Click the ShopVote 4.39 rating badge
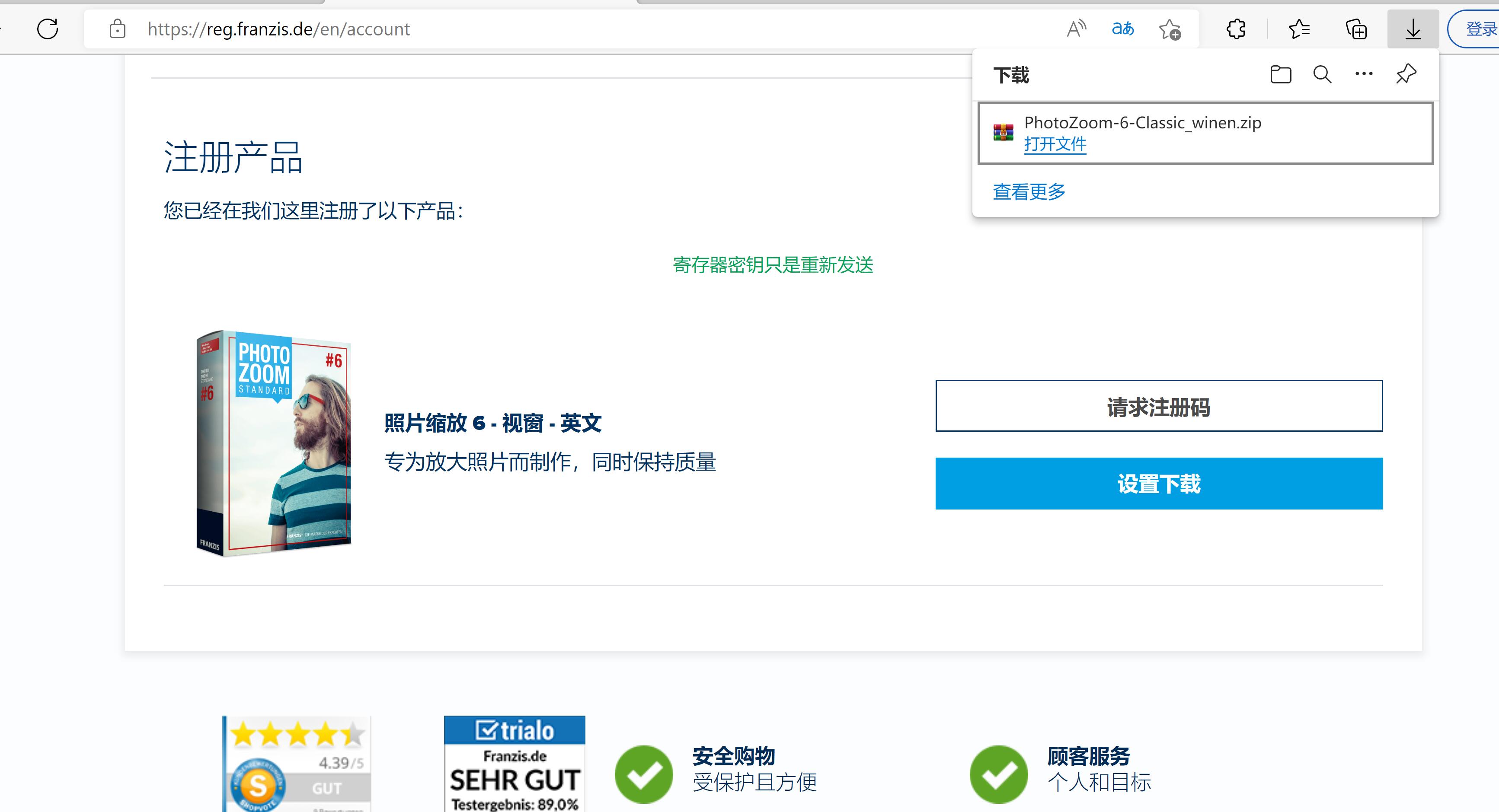 coord(297,764)
